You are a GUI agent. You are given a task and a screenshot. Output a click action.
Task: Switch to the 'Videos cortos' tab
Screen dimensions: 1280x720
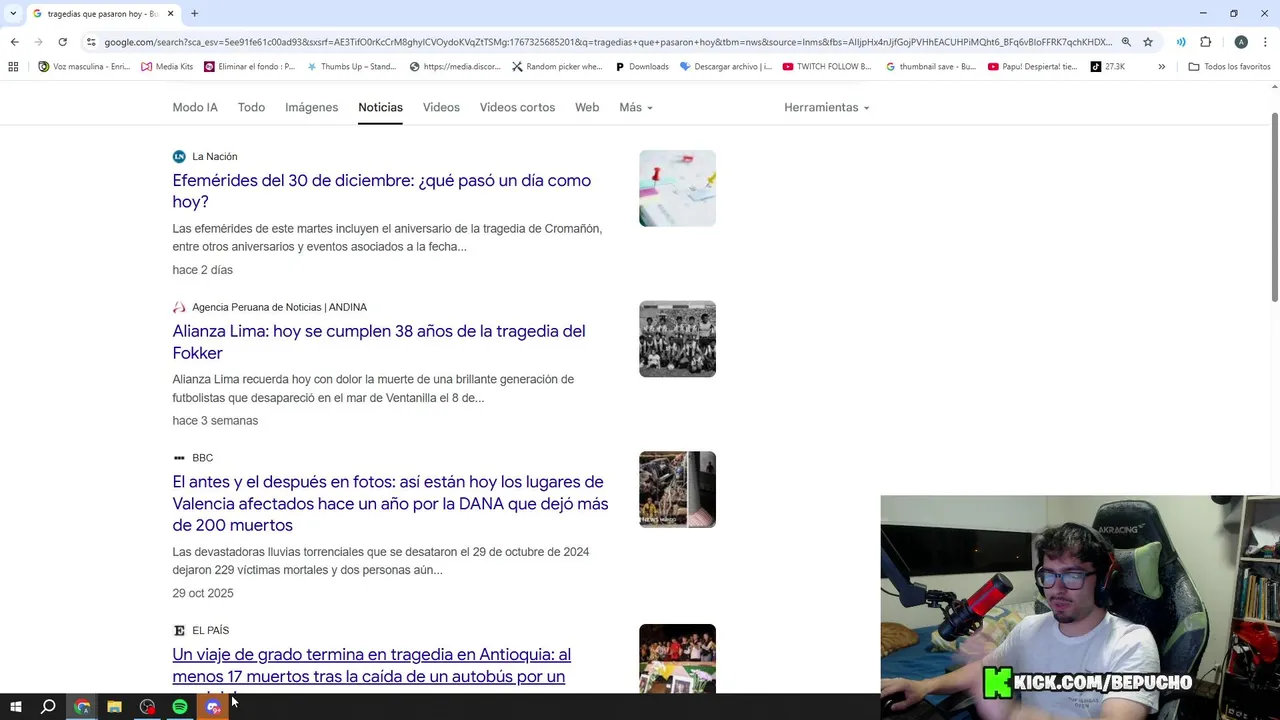coord(517,107)
